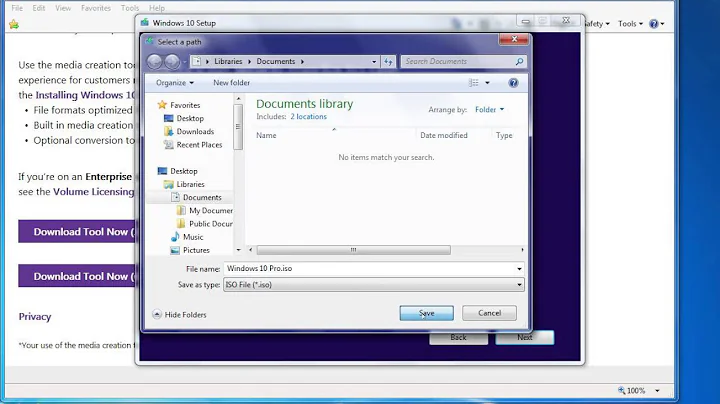Click the second Download Tool Now button
This screenshot has height=404, width=720.
tap(77, 276)
